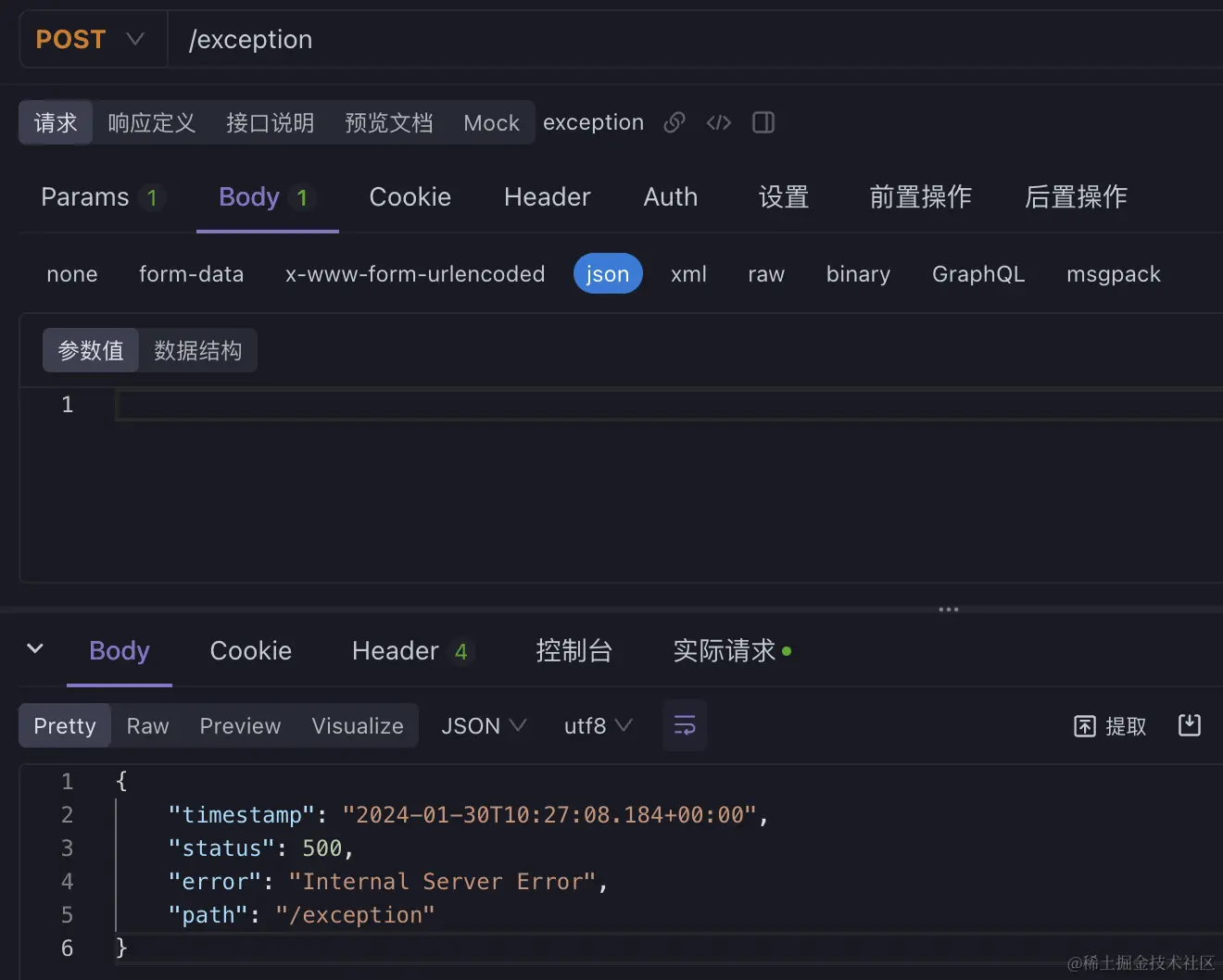This screenshot has width=1223, height=980.
Task: Open the POST method dropdown
Action: 91,40
